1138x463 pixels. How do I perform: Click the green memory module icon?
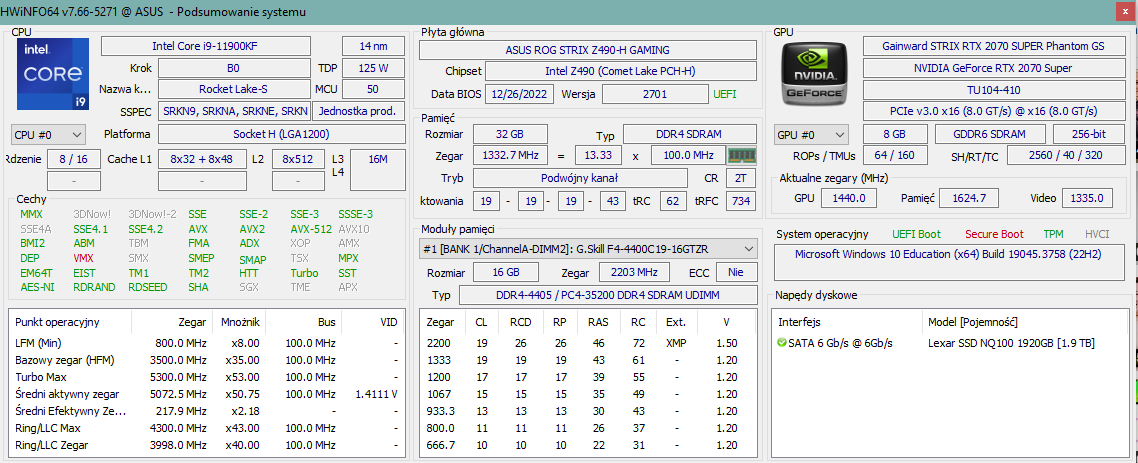pyautogui.click(x=742, y=155)
